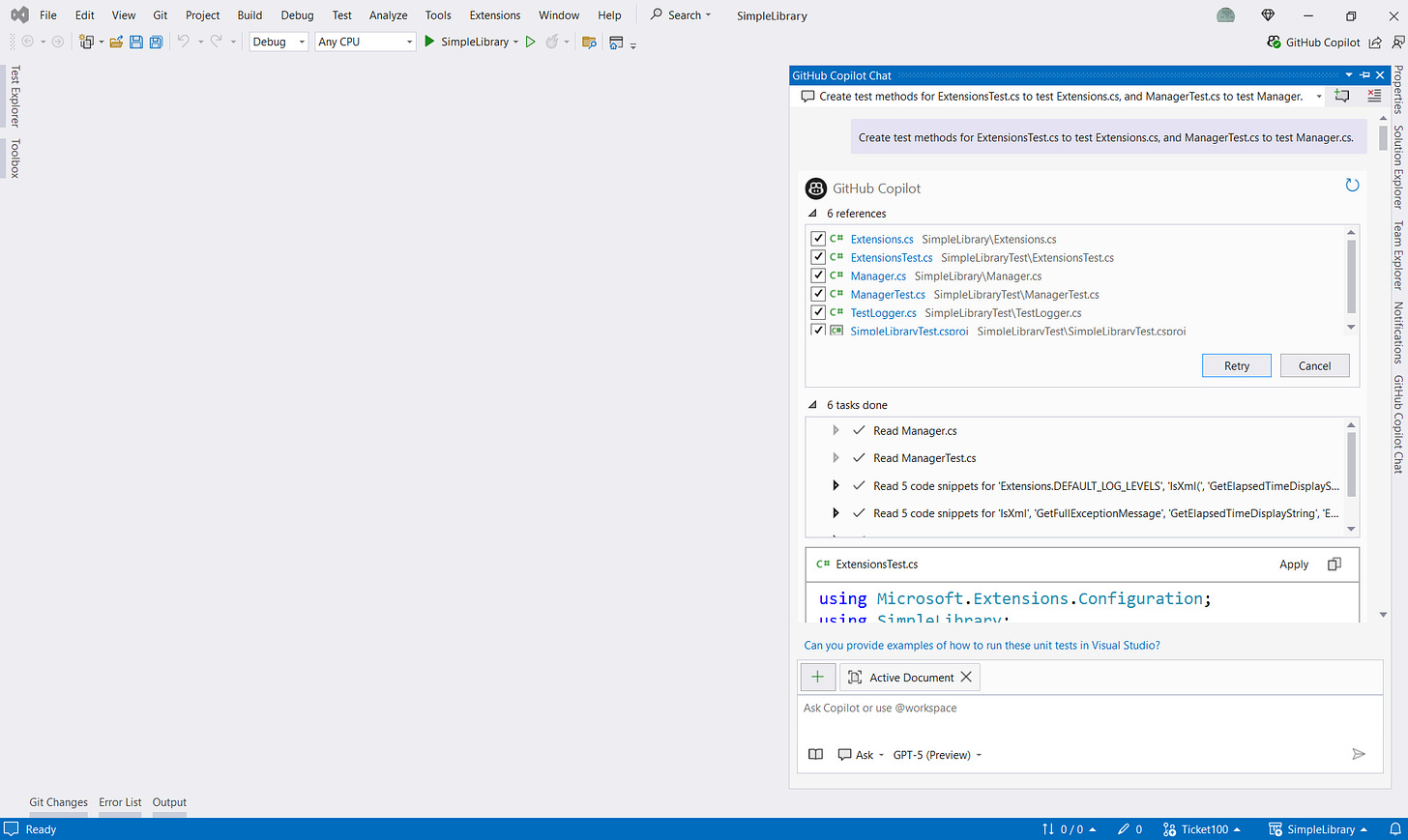Click the suggested question about running unit tests
Image resolution: width=1408 pixels, height=840 pixels.
click(x=983, y=645)
